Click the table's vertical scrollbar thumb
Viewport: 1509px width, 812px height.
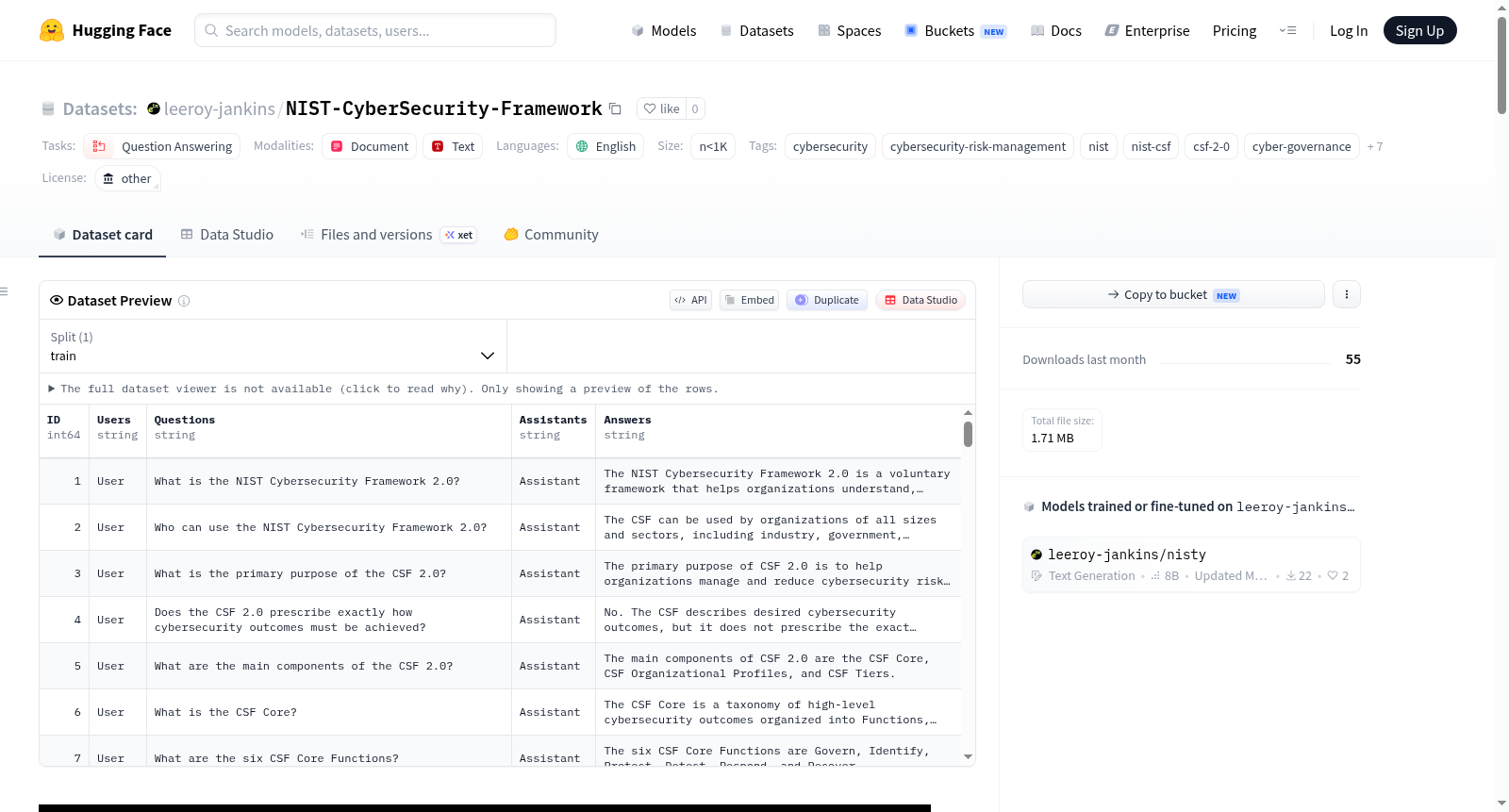coord(968,435)
